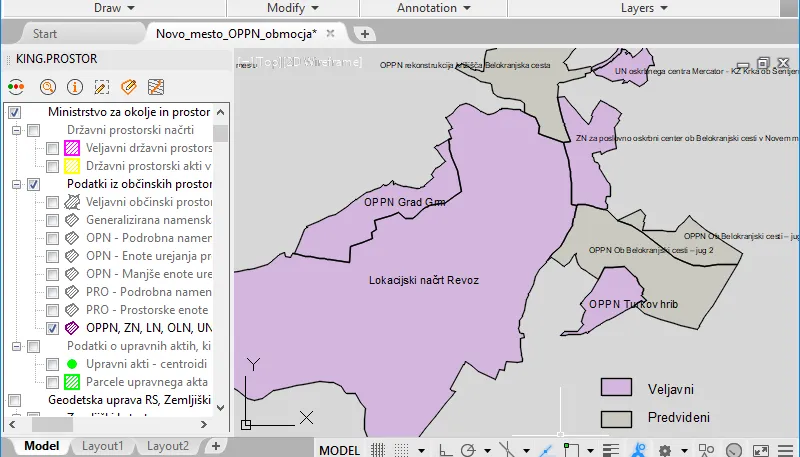The image size is (800, 457).
Task: Enable Parcele upravnega akta checkbox
Action: tap(53, 382)
